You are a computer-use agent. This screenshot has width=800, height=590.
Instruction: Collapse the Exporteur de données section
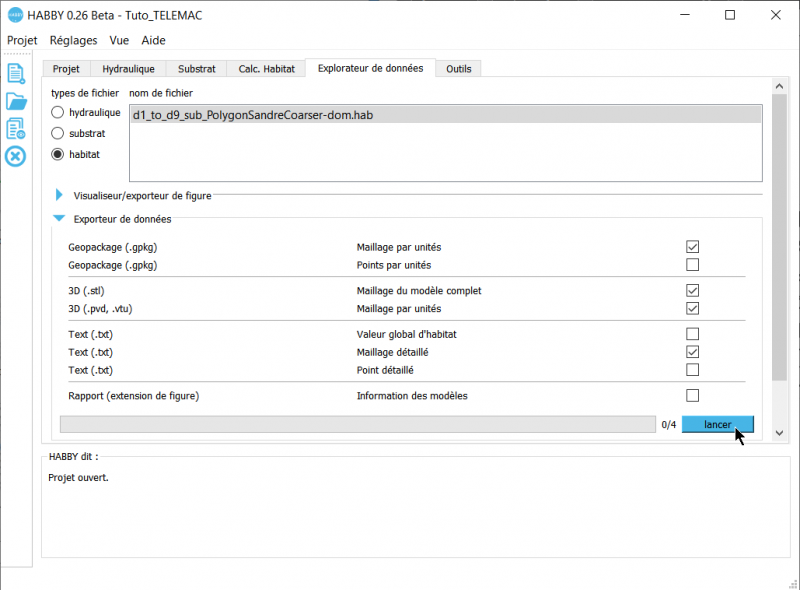click(x=58, y=218)
